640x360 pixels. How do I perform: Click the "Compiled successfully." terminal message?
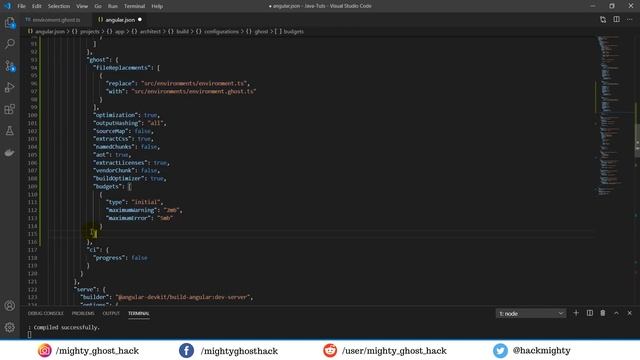coord(67,327)
